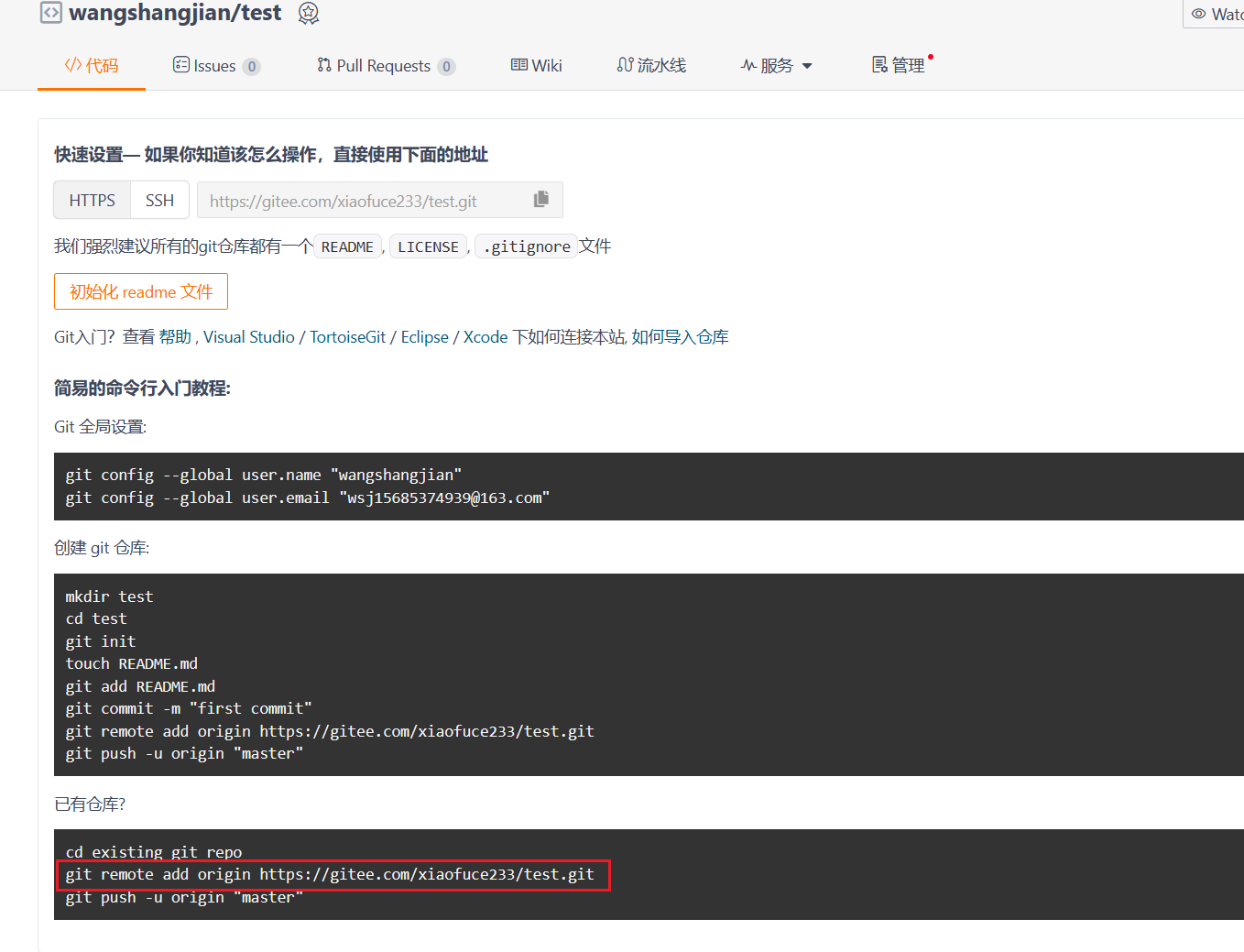1244x952 pixels.
Task: Open the 帮助 help link
Action: pyautogui.click(x=174, y=337)
